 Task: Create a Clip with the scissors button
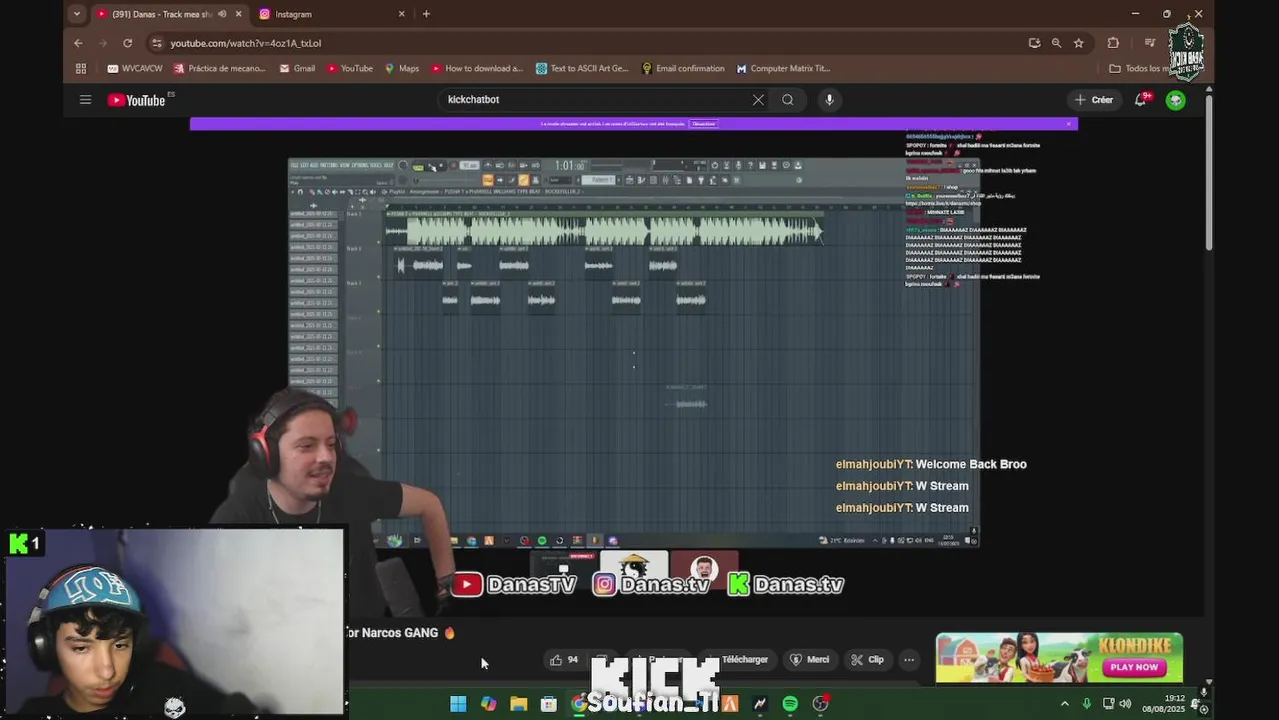click(x=867, y=660)
